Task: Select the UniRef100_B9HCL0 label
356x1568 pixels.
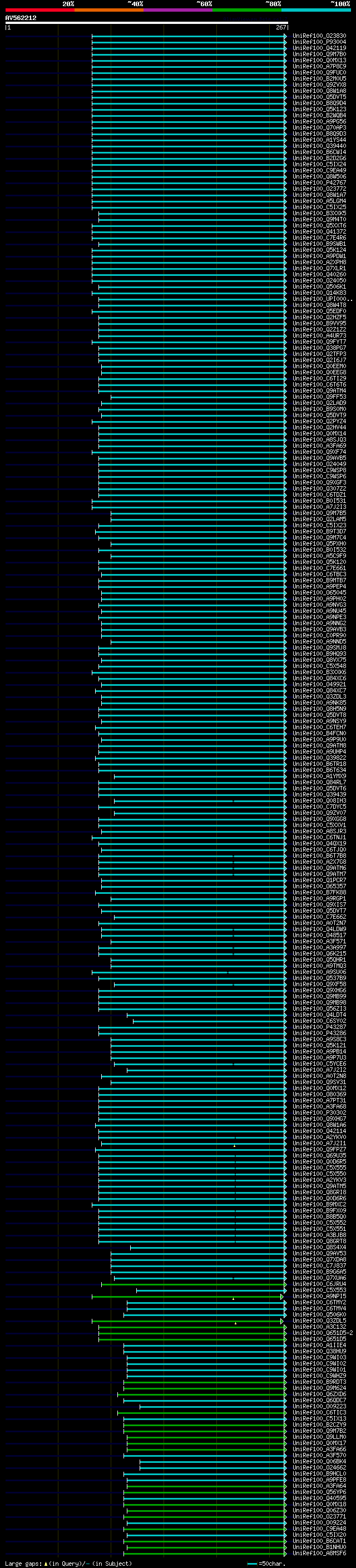Action: 319,1473
